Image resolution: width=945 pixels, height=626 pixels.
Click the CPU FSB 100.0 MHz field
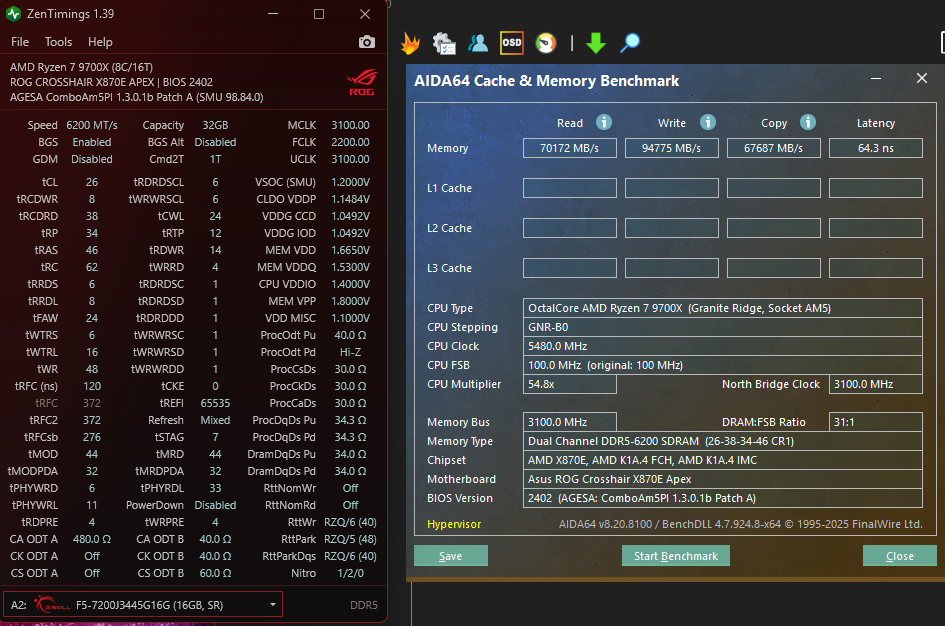(x=723, y=365)
